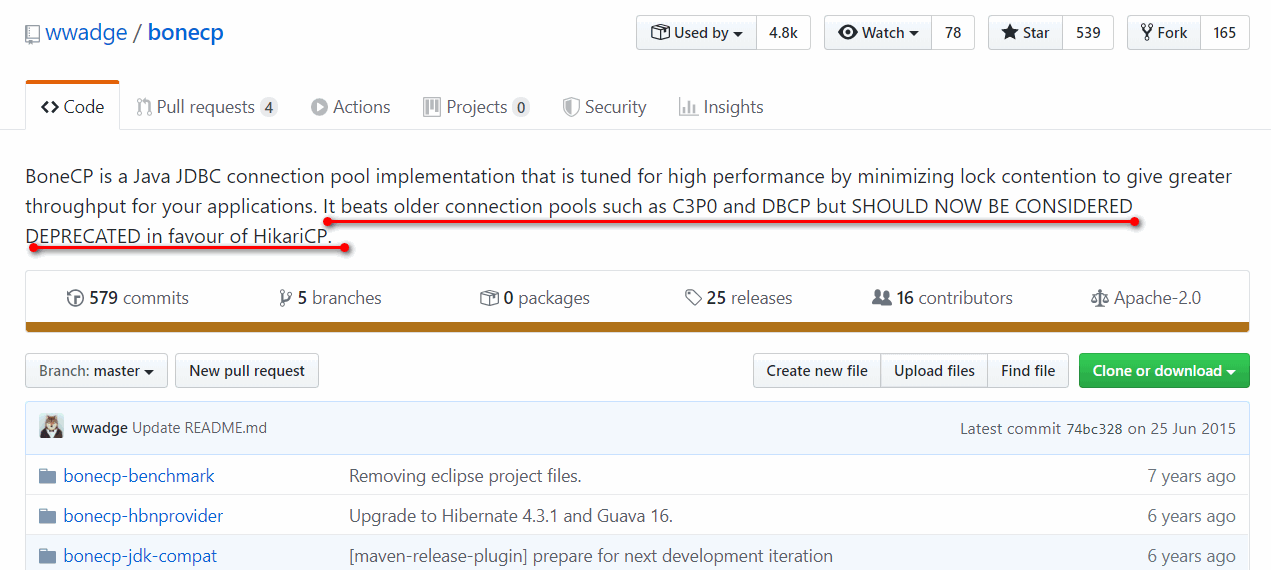The width and height of the screenshot is (1271, 570).
Task: Click the pull request icon in tab bar
Action: click(144, 107)
